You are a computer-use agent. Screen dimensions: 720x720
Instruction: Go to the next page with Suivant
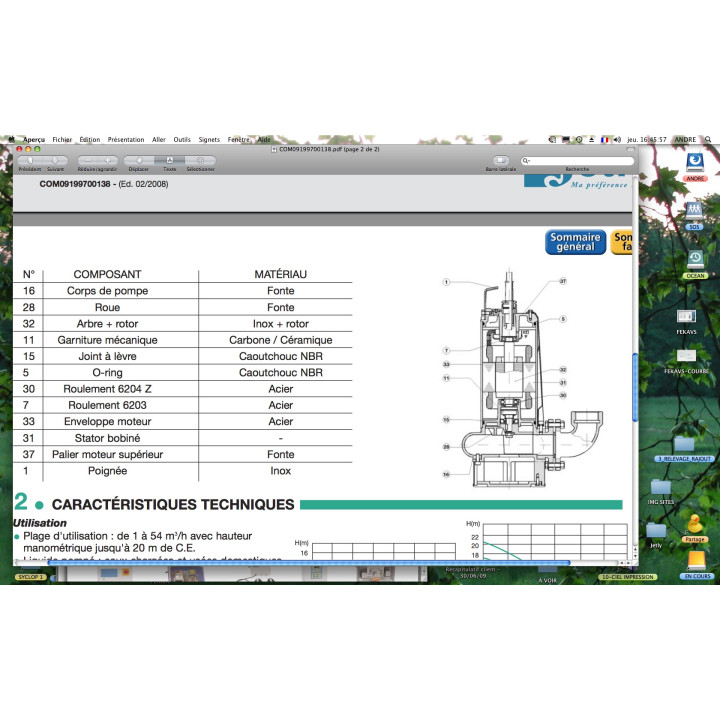(x=55, y=160)
